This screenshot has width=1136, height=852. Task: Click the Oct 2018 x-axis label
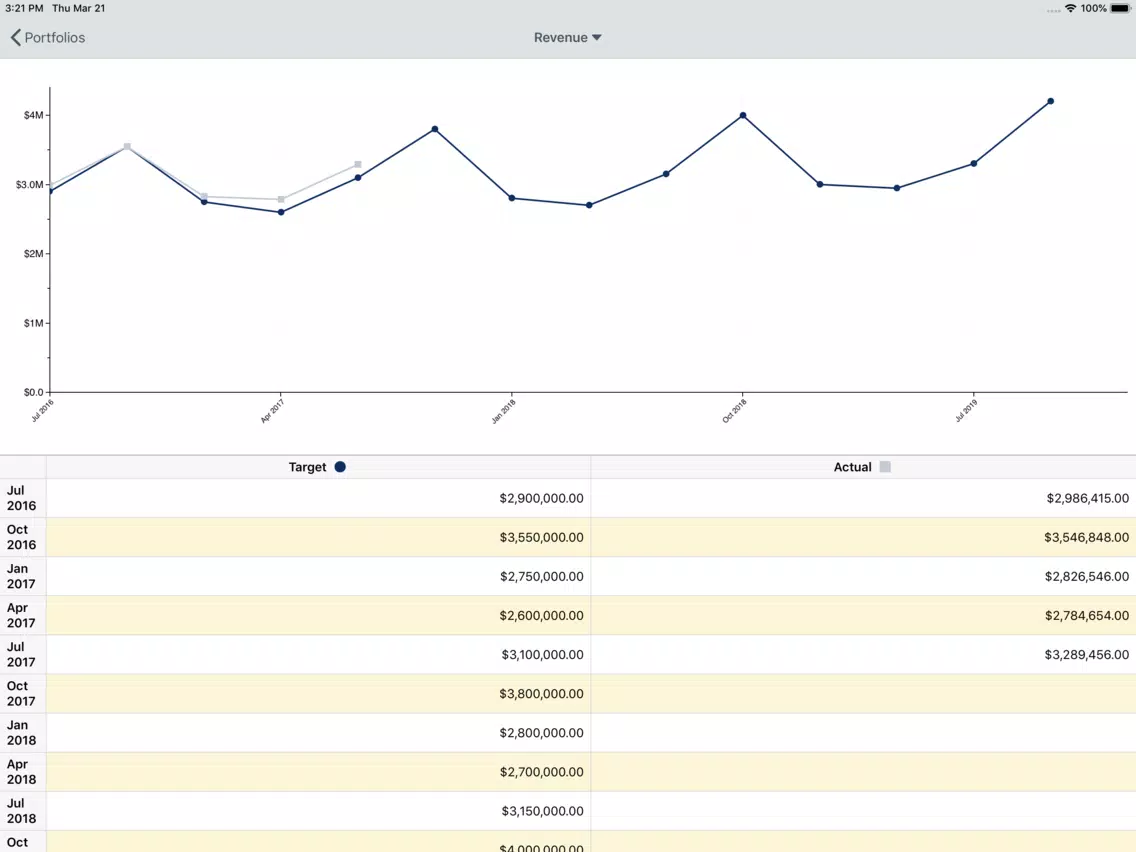click(x=734, y=411)
